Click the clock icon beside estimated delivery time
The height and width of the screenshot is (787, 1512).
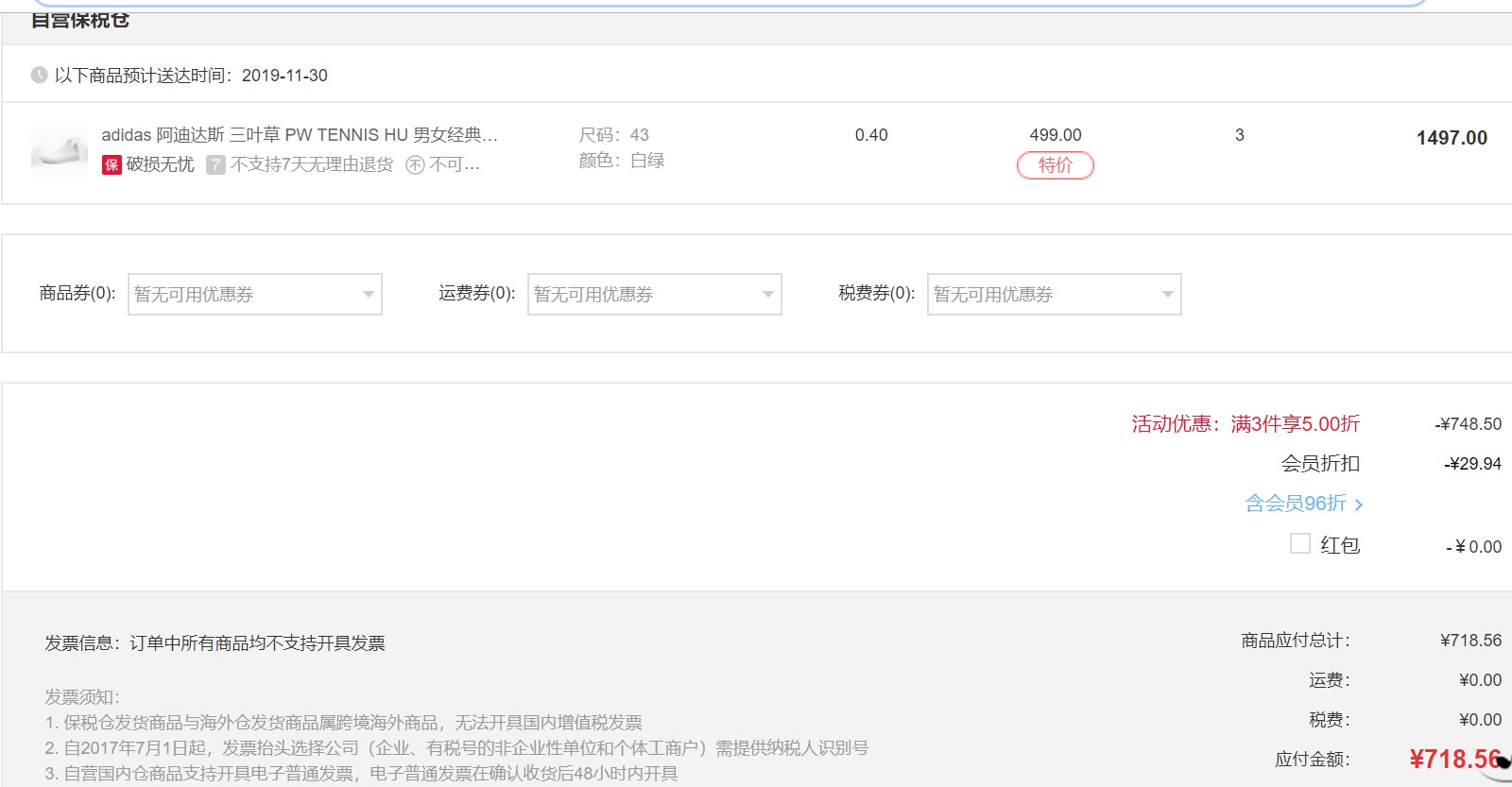tap(39, 75)
